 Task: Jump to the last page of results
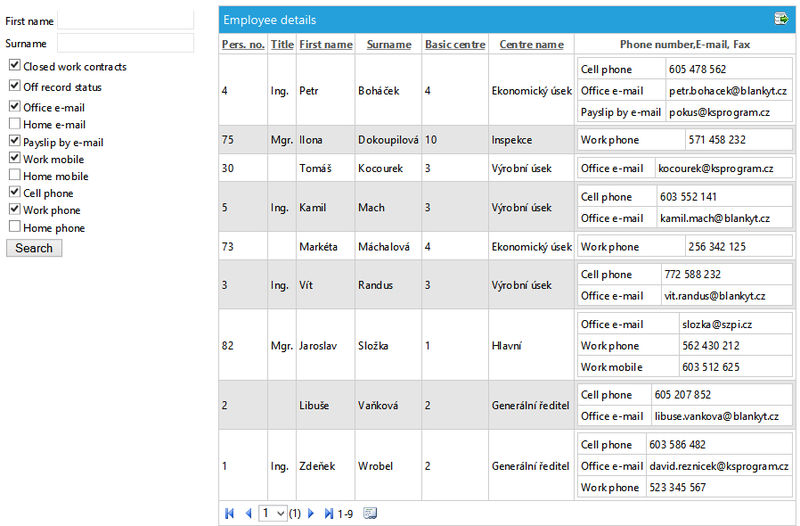(x=329, y=513)
